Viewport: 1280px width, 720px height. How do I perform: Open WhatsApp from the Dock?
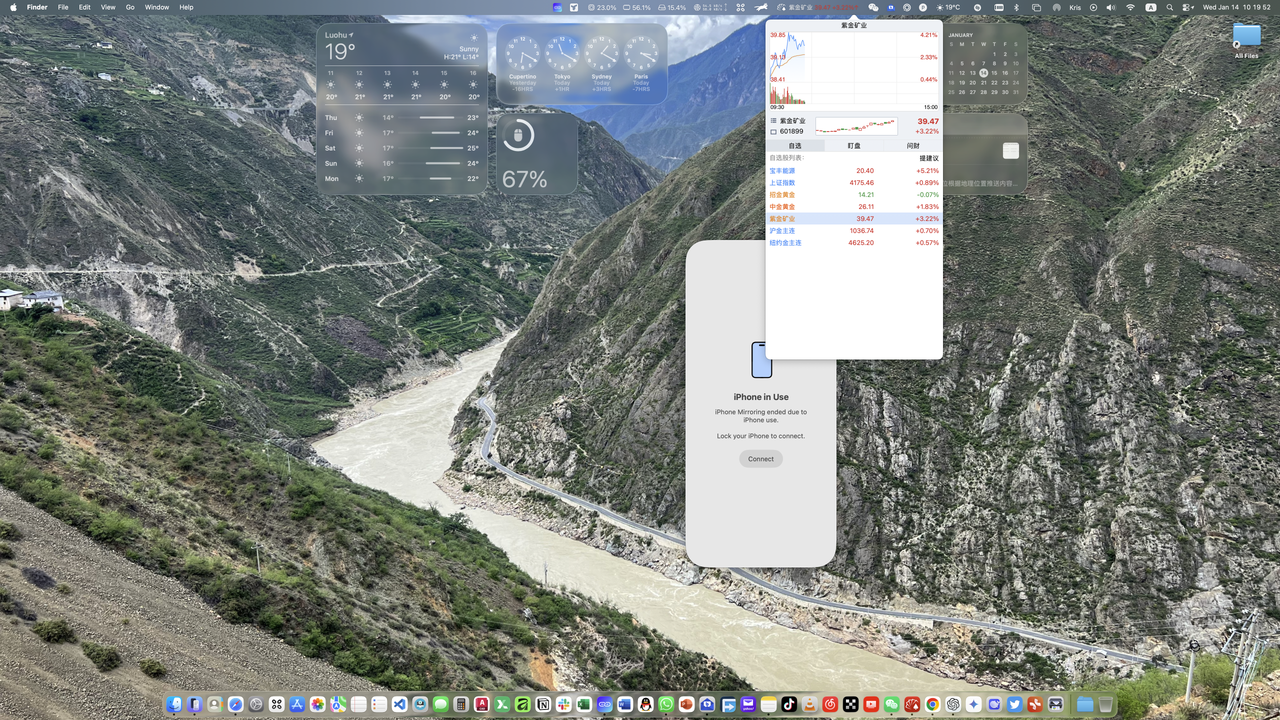pyautogui.click(x=664, y=706)
